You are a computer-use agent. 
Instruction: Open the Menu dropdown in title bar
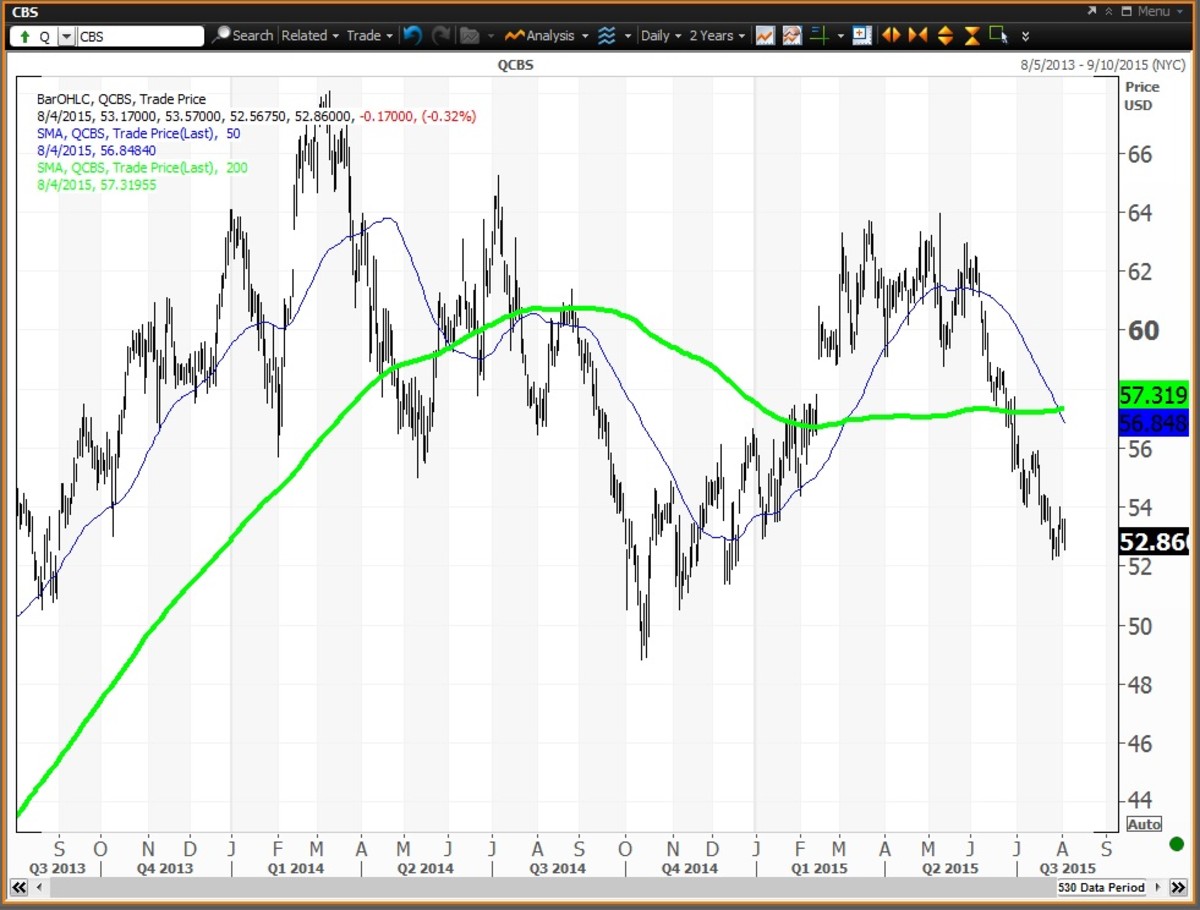pos(1159,11)
